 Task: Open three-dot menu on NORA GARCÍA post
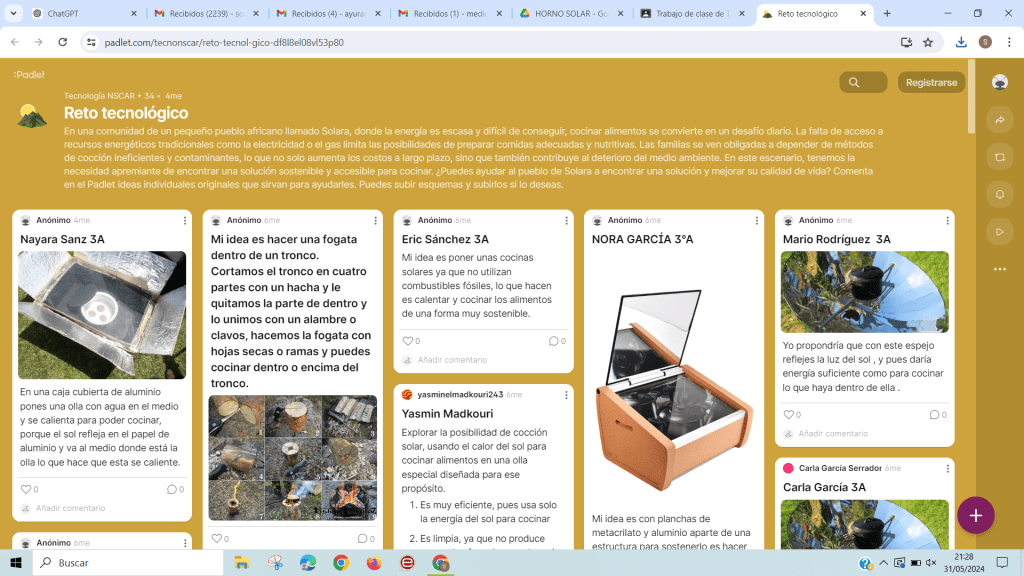756,220
